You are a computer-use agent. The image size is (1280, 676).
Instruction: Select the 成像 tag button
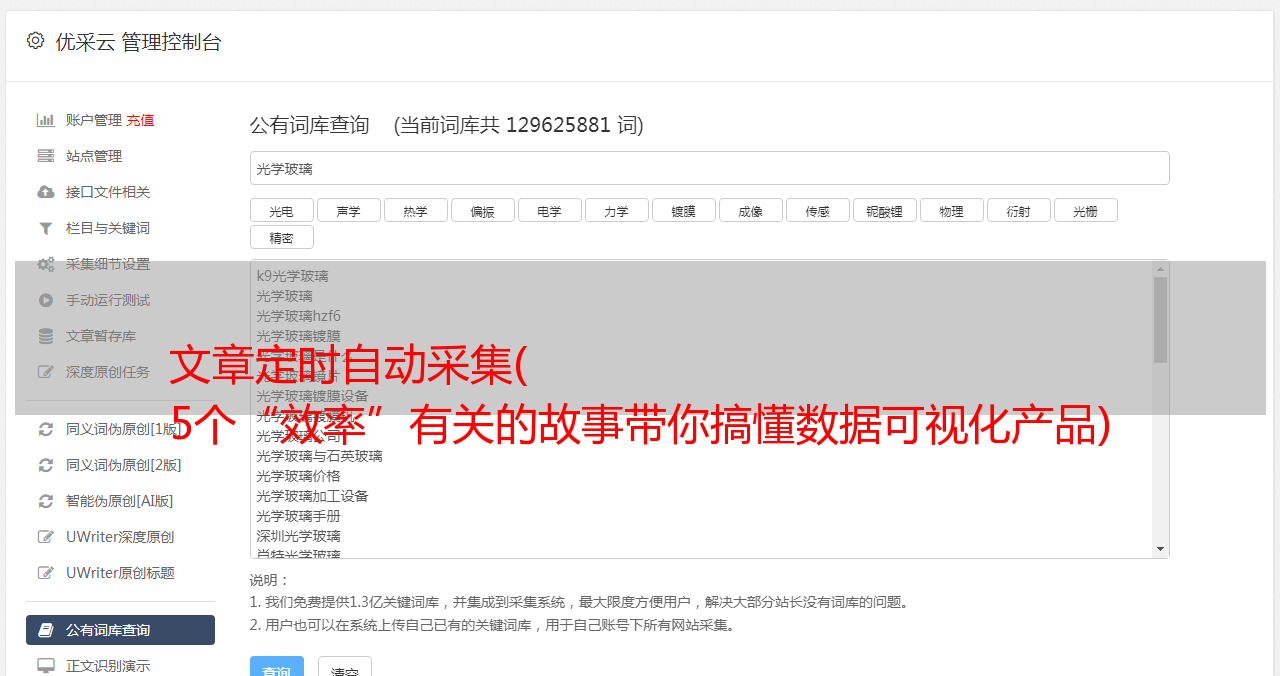pyautogui.click(x=751, y=210)
